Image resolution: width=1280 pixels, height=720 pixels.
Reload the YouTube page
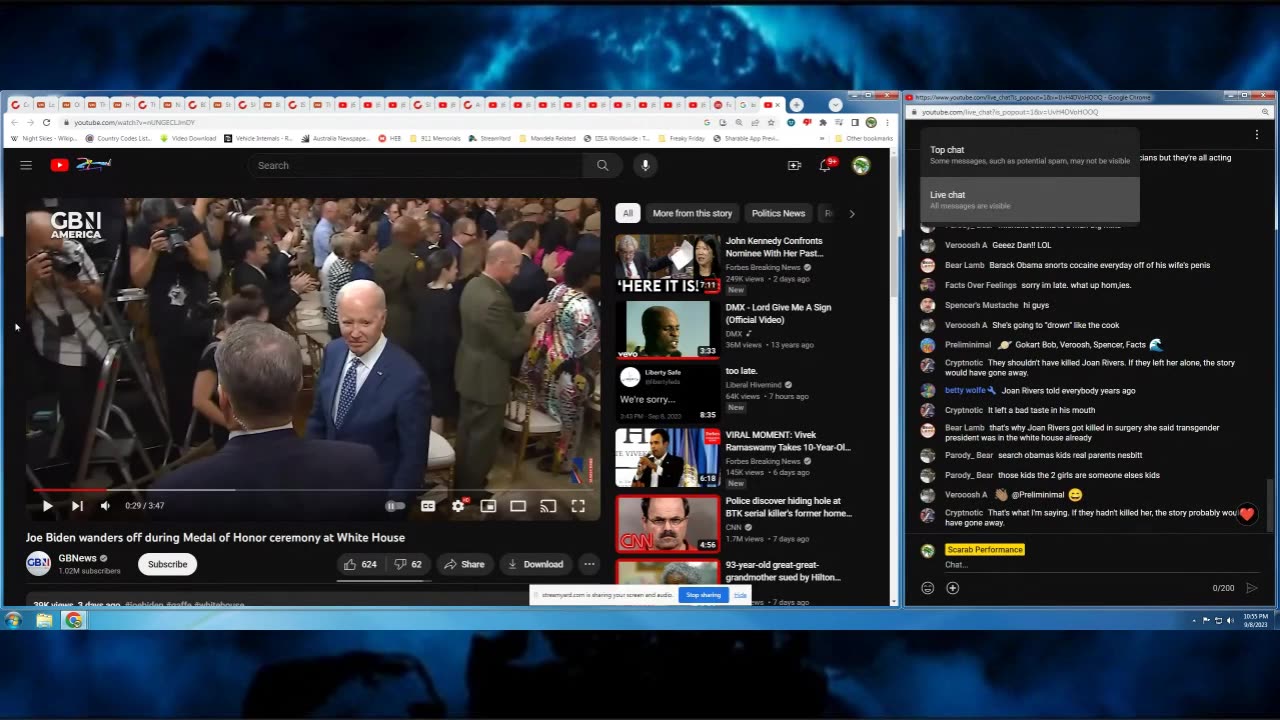[x=46, y=122]
